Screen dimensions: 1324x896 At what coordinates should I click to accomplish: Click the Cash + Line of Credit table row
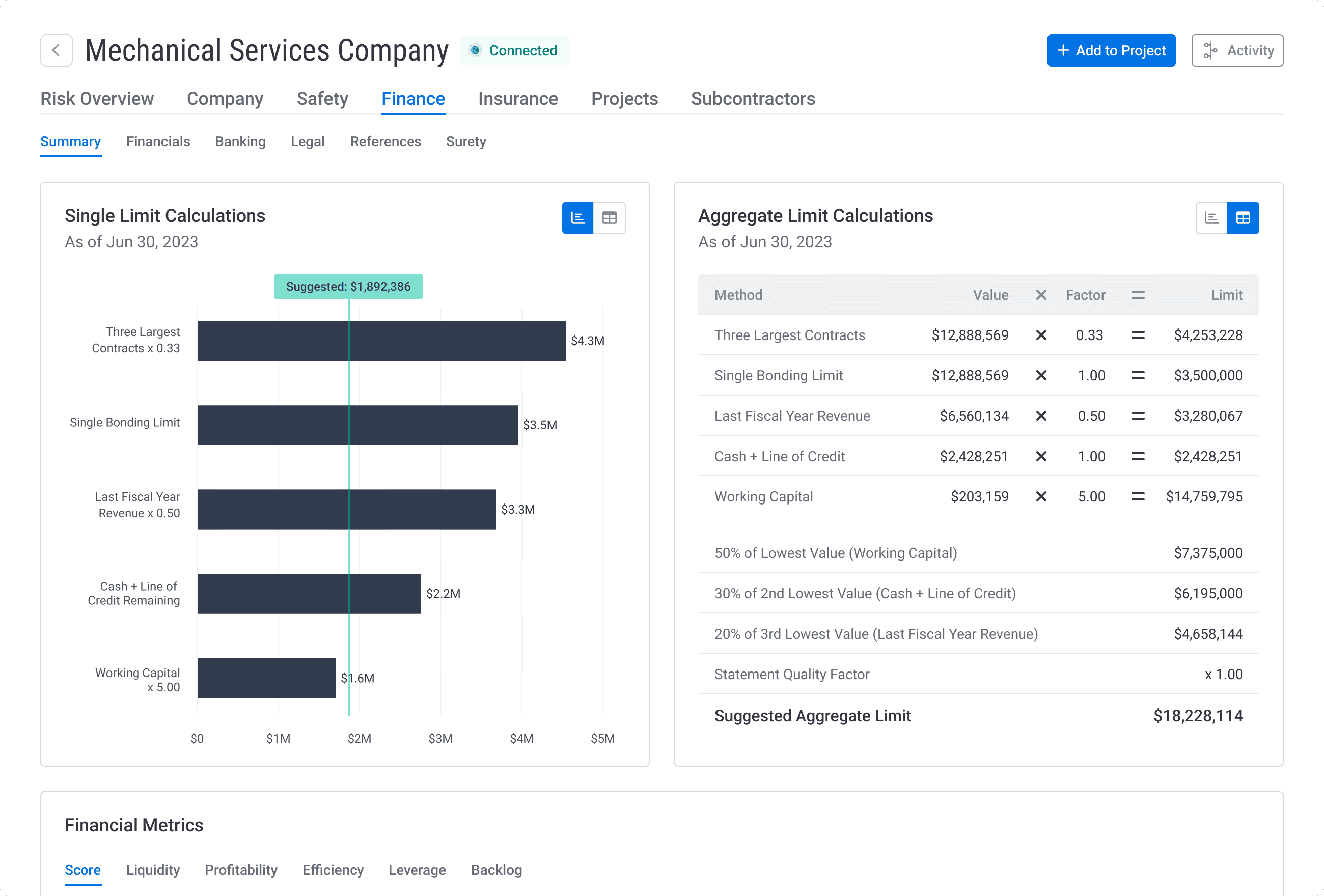pos(978,456)
